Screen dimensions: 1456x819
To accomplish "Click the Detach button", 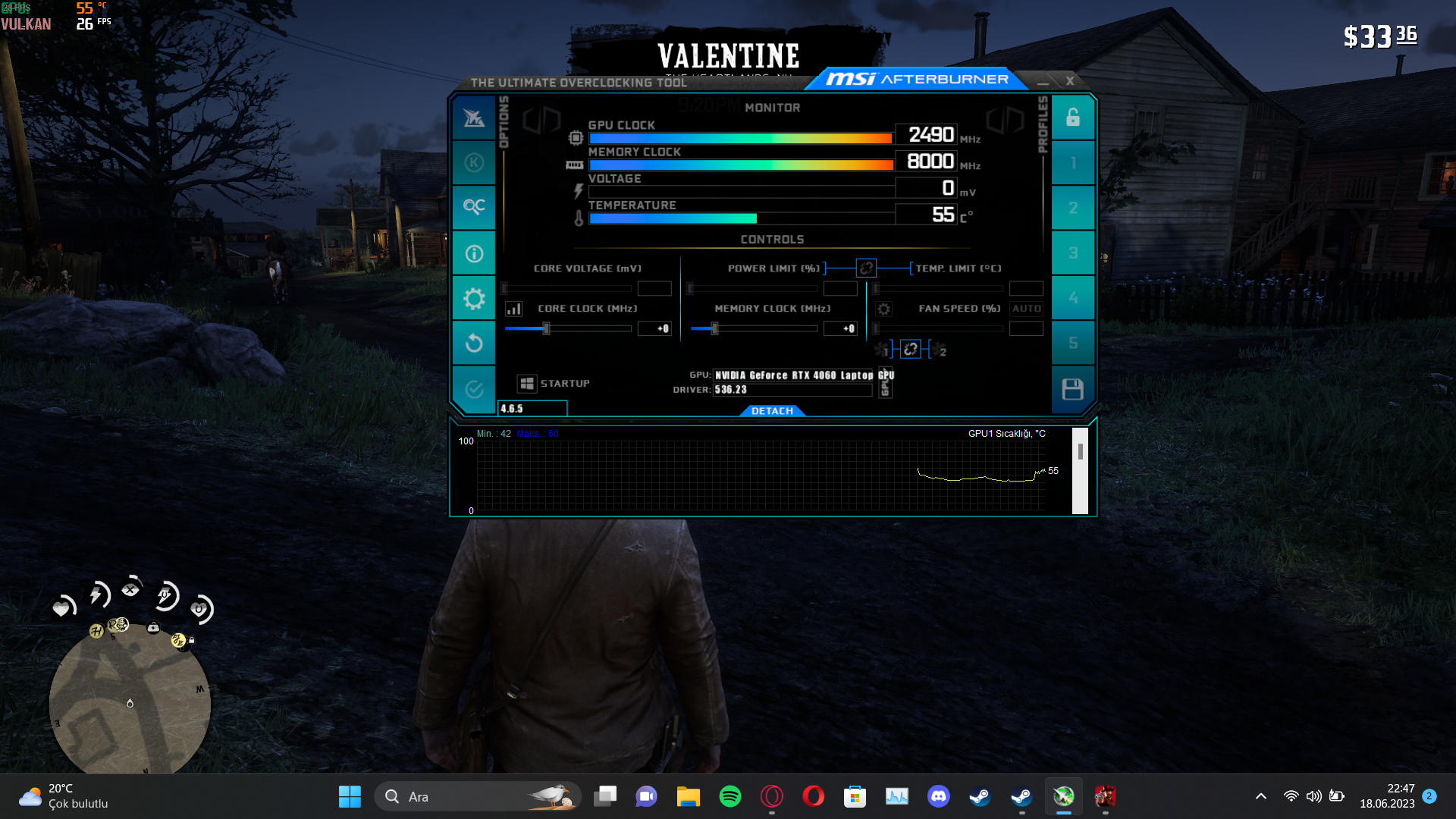I will pos(772,411).
